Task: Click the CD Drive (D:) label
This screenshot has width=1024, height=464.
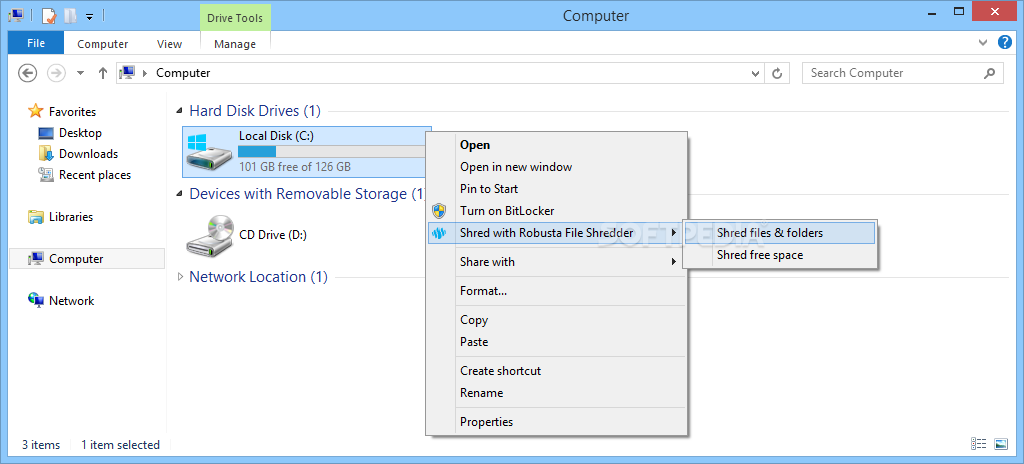Action: tap(273, 235)
